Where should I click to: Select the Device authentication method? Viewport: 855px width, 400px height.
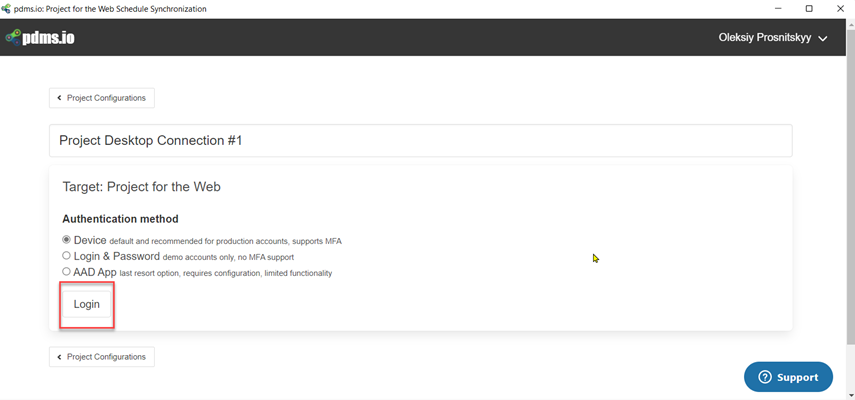click(67, 240)
